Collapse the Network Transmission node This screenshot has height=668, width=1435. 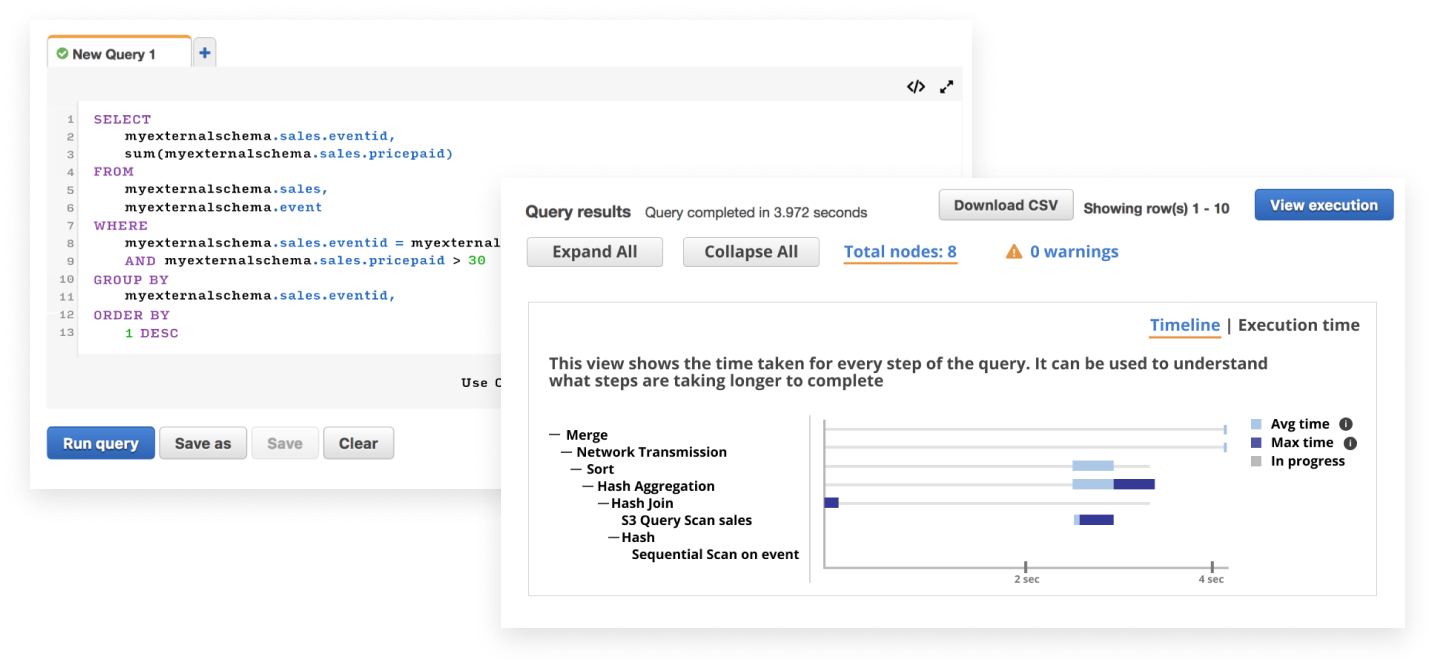566,452
